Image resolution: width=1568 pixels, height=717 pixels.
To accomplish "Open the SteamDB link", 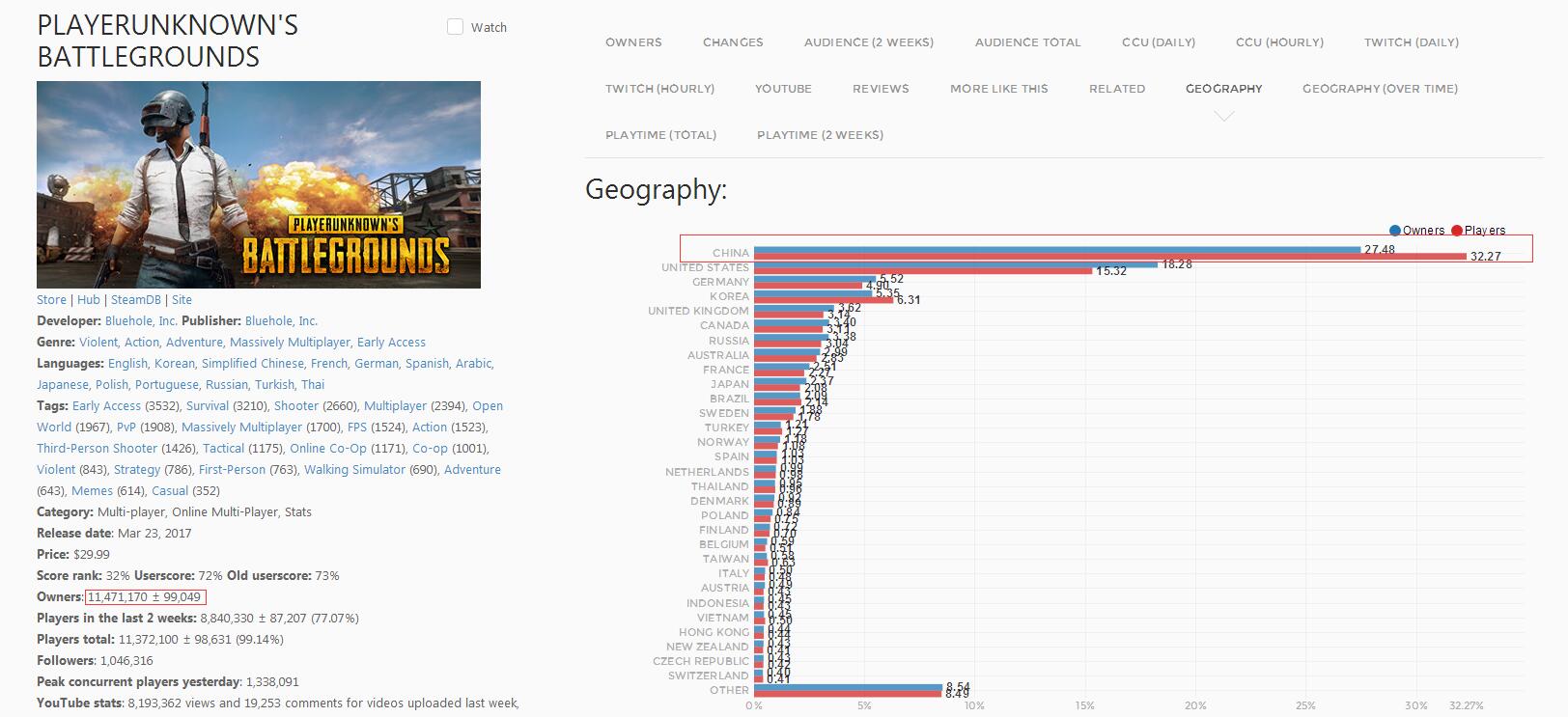I will point(135,300).
